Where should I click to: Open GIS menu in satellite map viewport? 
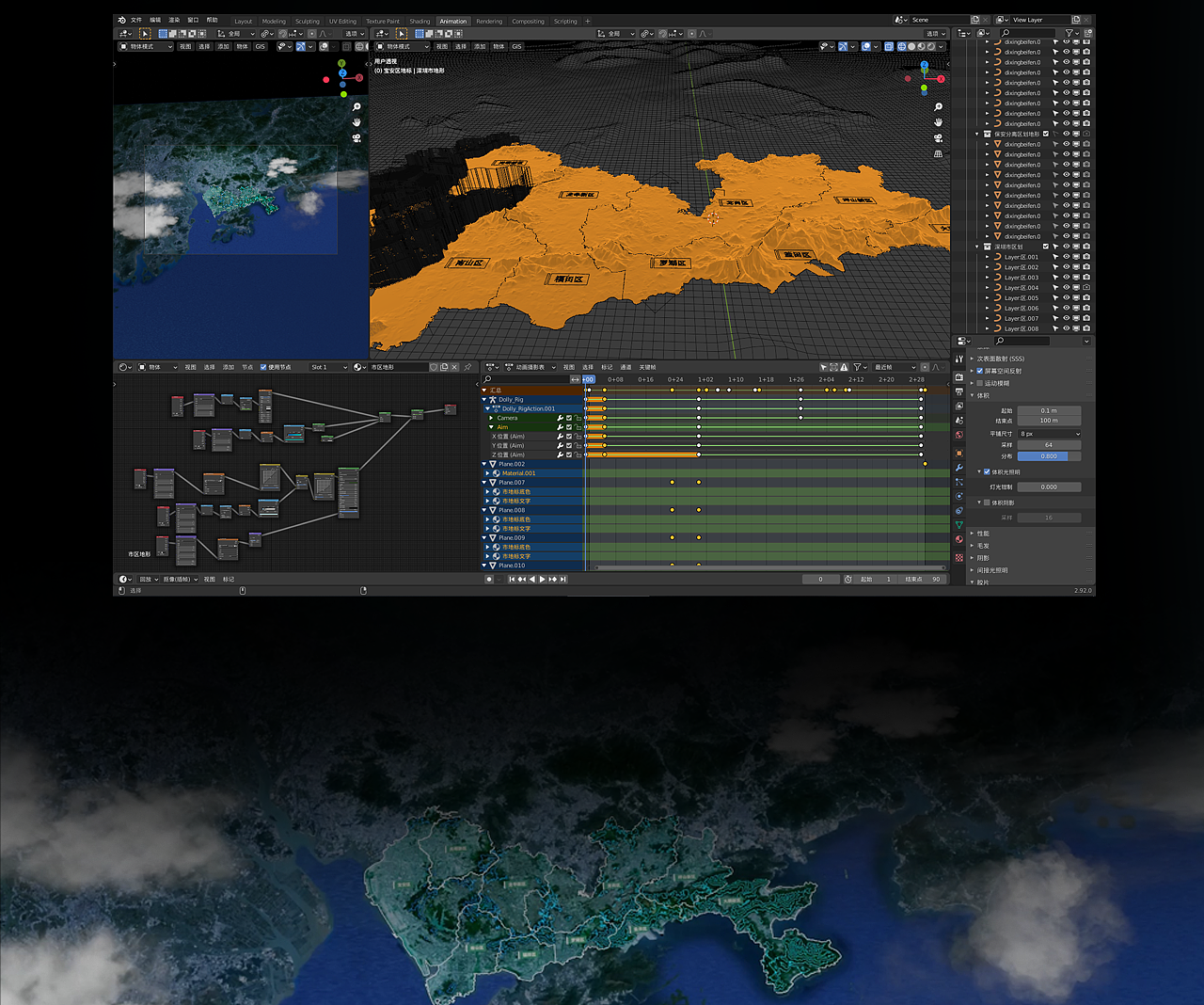[261, 46]
